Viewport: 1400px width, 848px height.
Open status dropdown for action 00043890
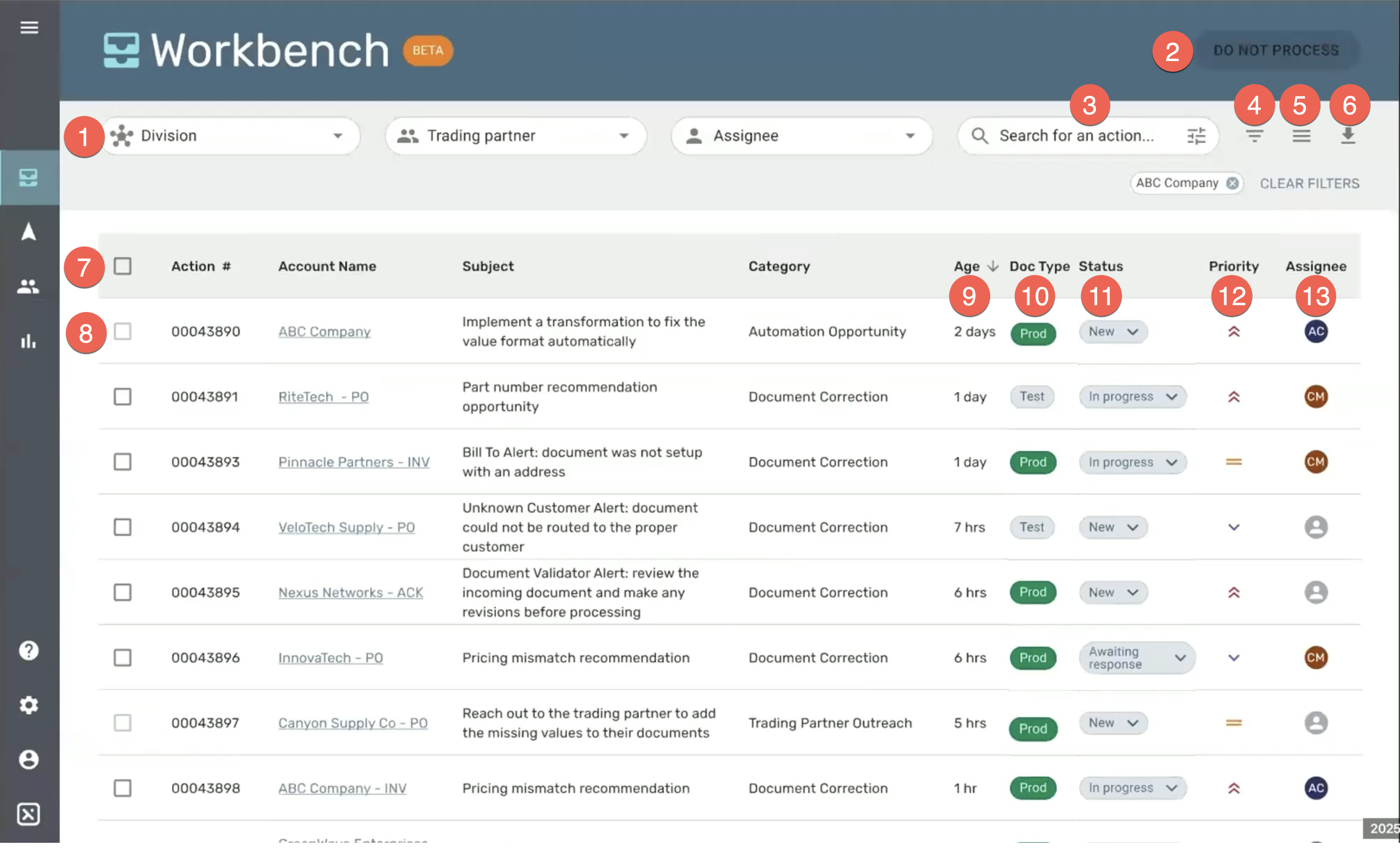(1113, 331)
